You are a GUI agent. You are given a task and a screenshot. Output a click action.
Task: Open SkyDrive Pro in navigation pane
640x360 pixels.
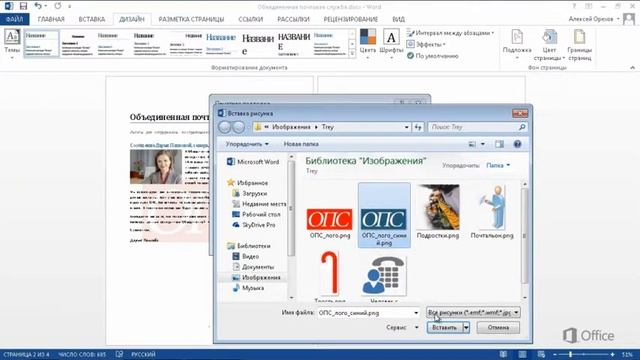click(x=254, y=225)
